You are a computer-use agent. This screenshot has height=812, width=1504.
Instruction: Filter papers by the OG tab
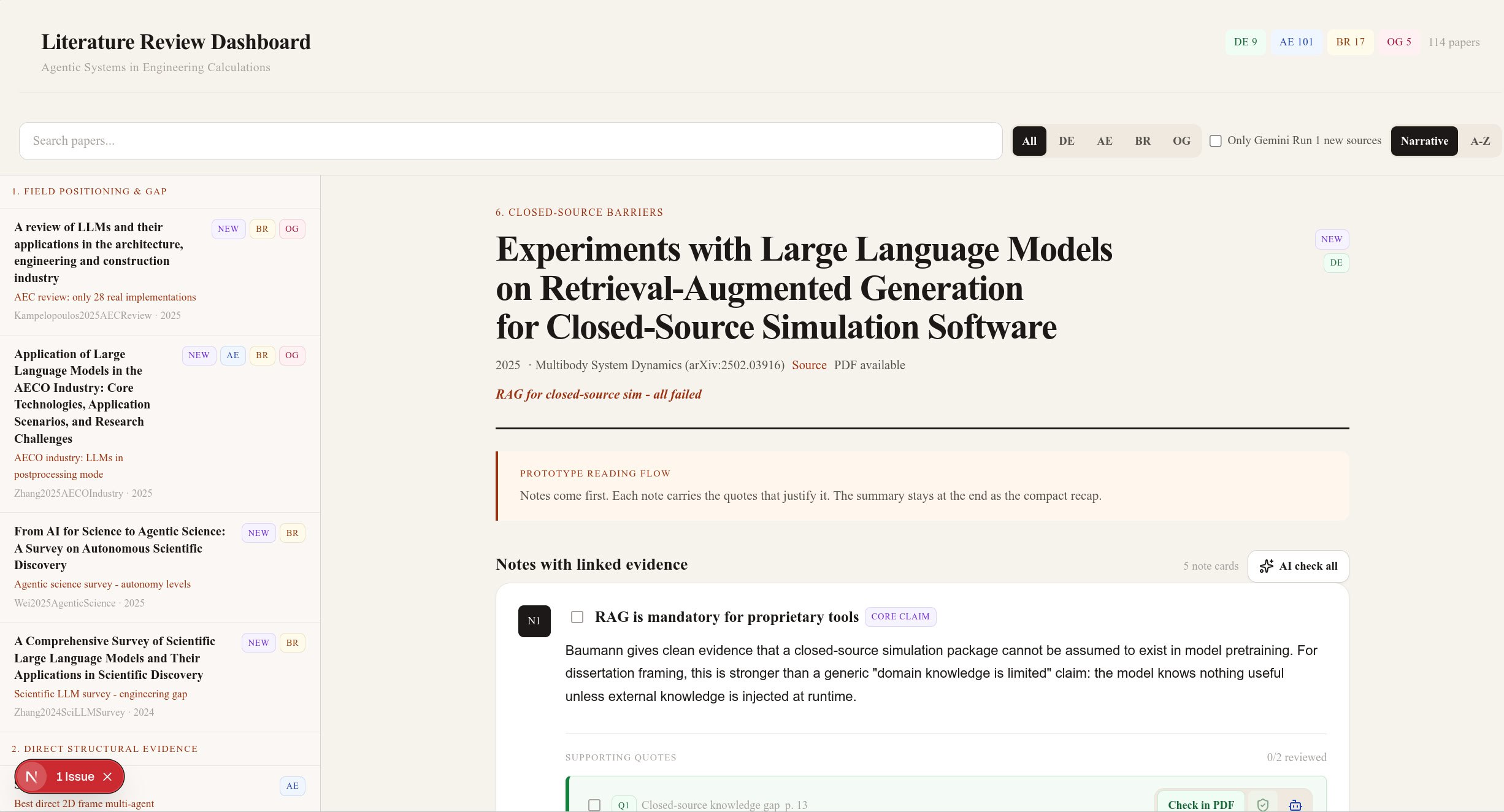click(x=1181, y=141)
